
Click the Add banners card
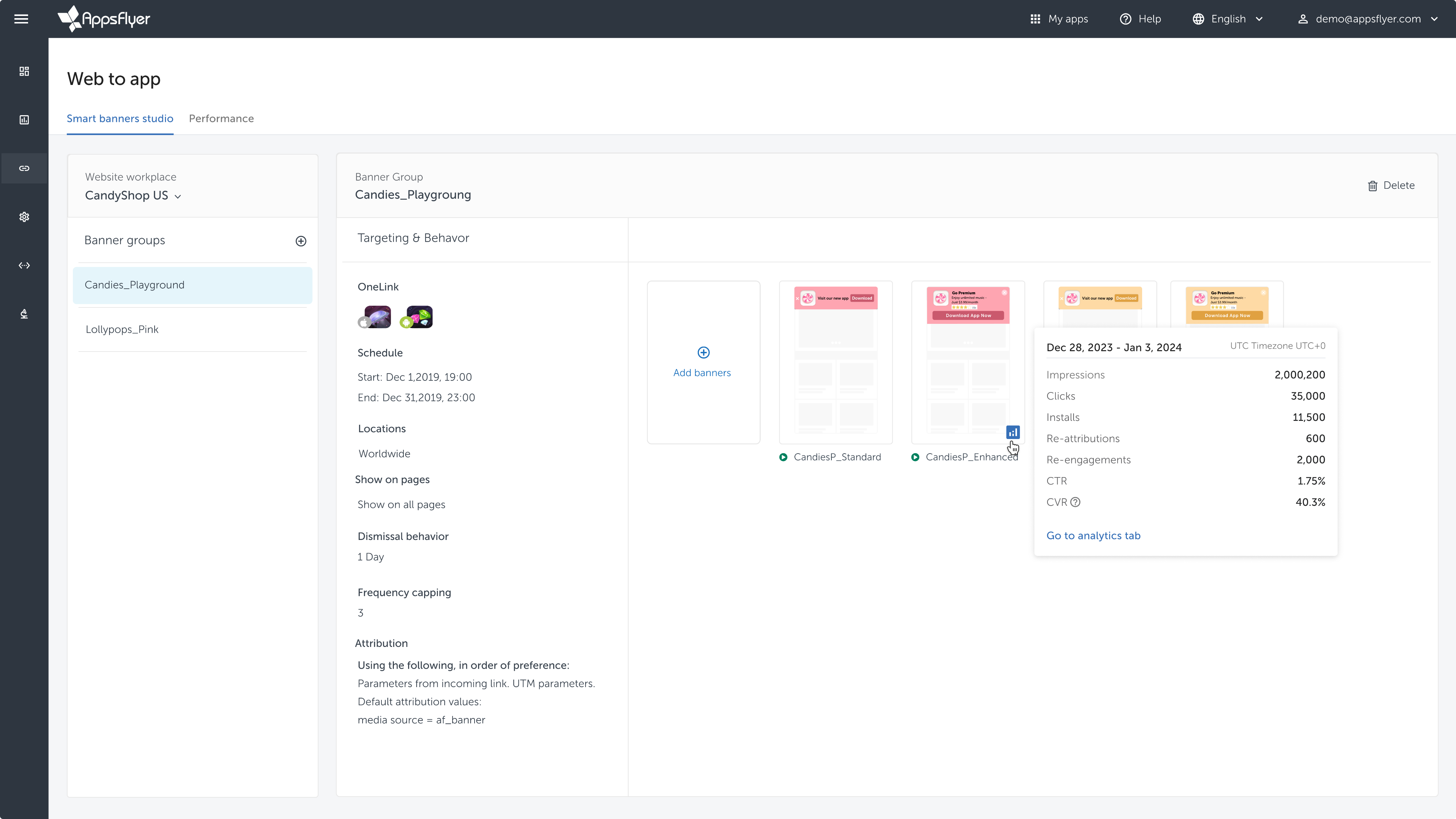[702, 362]
